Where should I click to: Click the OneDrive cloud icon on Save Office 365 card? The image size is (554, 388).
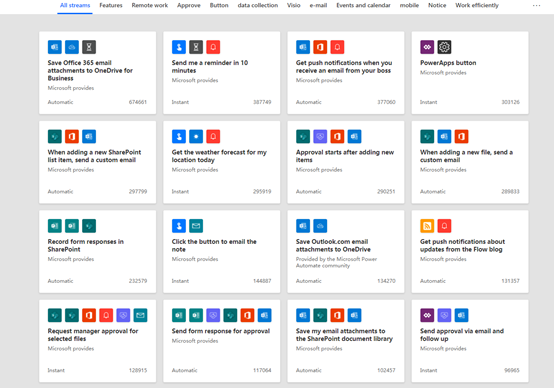click(x=72, y=47)
